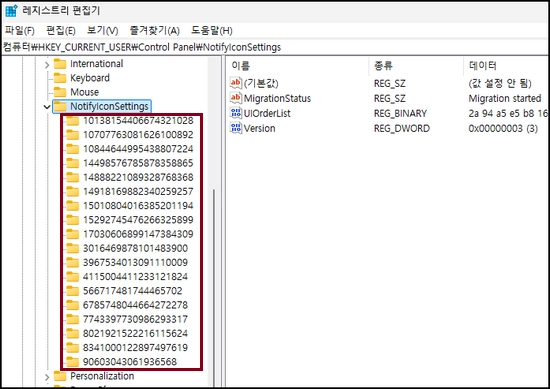The width and height of the screenshot is (550, 389).
Task: Click folder icon of key 10844644995438807224
Action: (x=73, y=149)
